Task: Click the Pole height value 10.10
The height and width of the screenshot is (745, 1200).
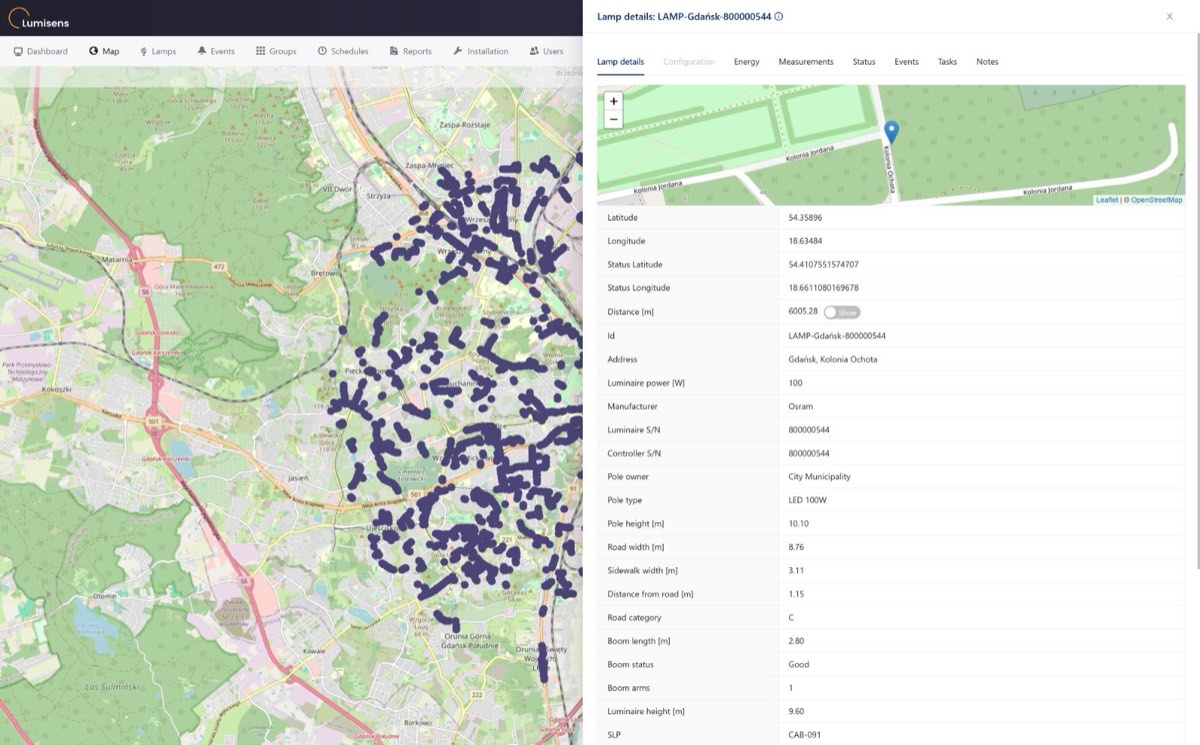Action: (x=799, y=524)
